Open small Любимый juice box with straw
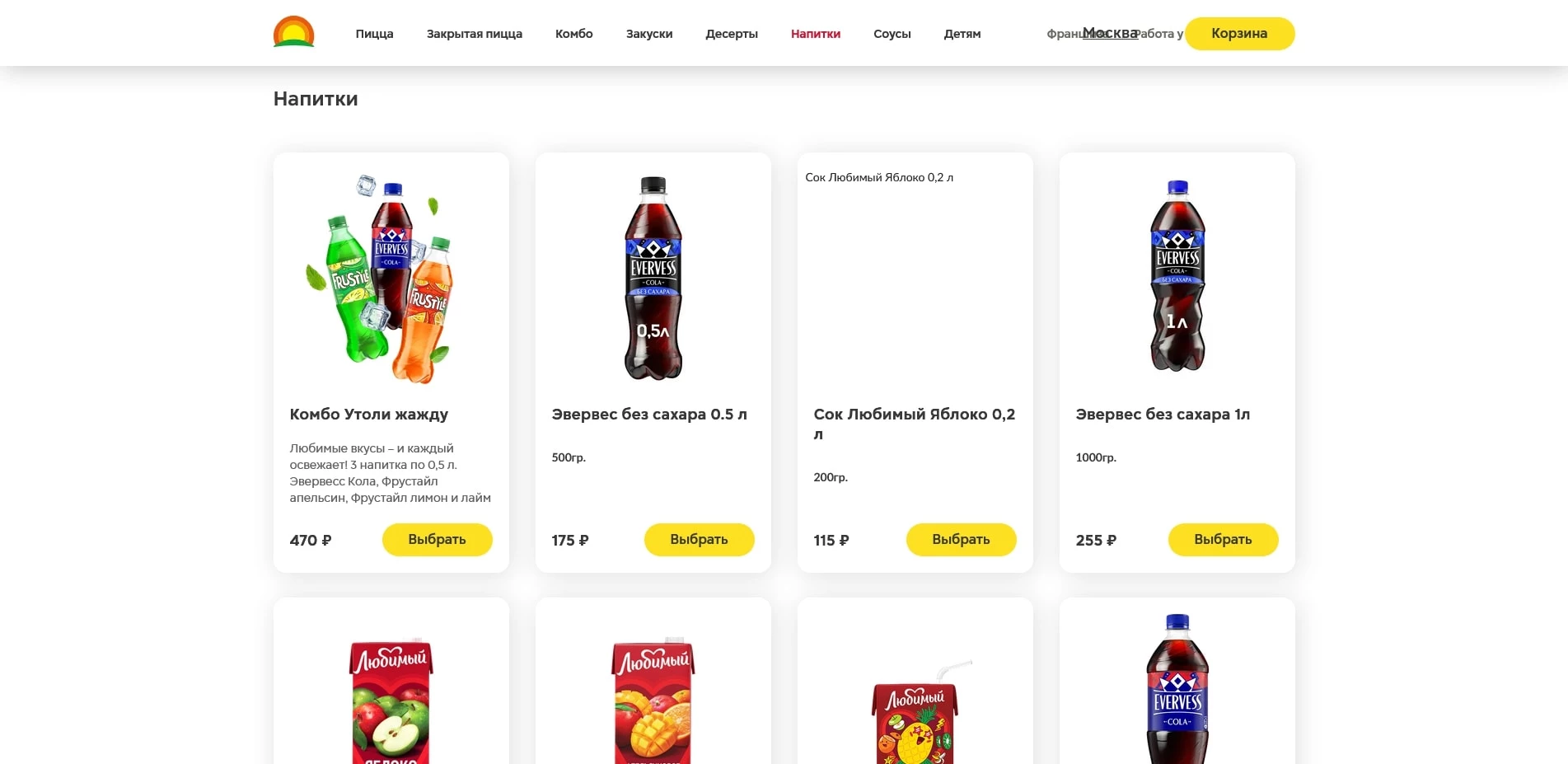 coord(919,712)
